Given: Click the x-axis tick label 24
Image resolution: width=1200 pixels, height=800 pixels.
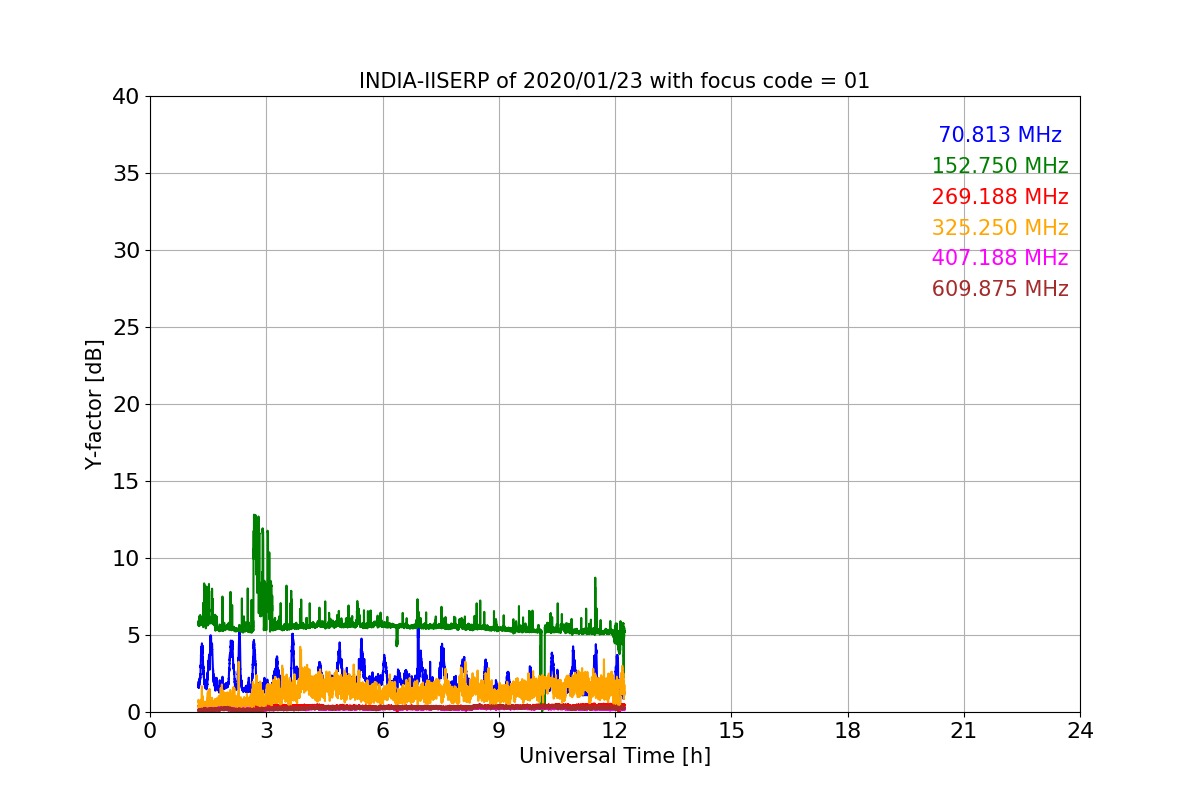Looking at the screenshot, I should (x=1080, y=731).
